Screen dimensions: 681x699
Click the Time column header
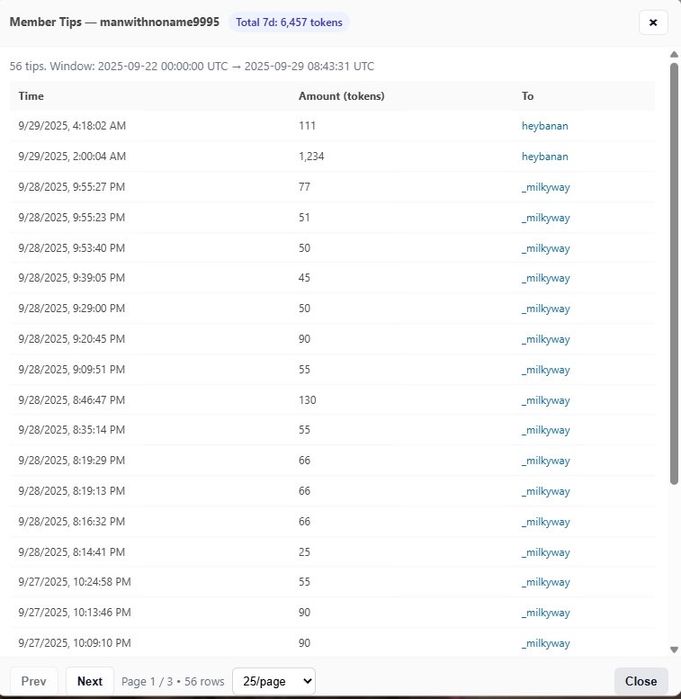[x=31, y=96]
